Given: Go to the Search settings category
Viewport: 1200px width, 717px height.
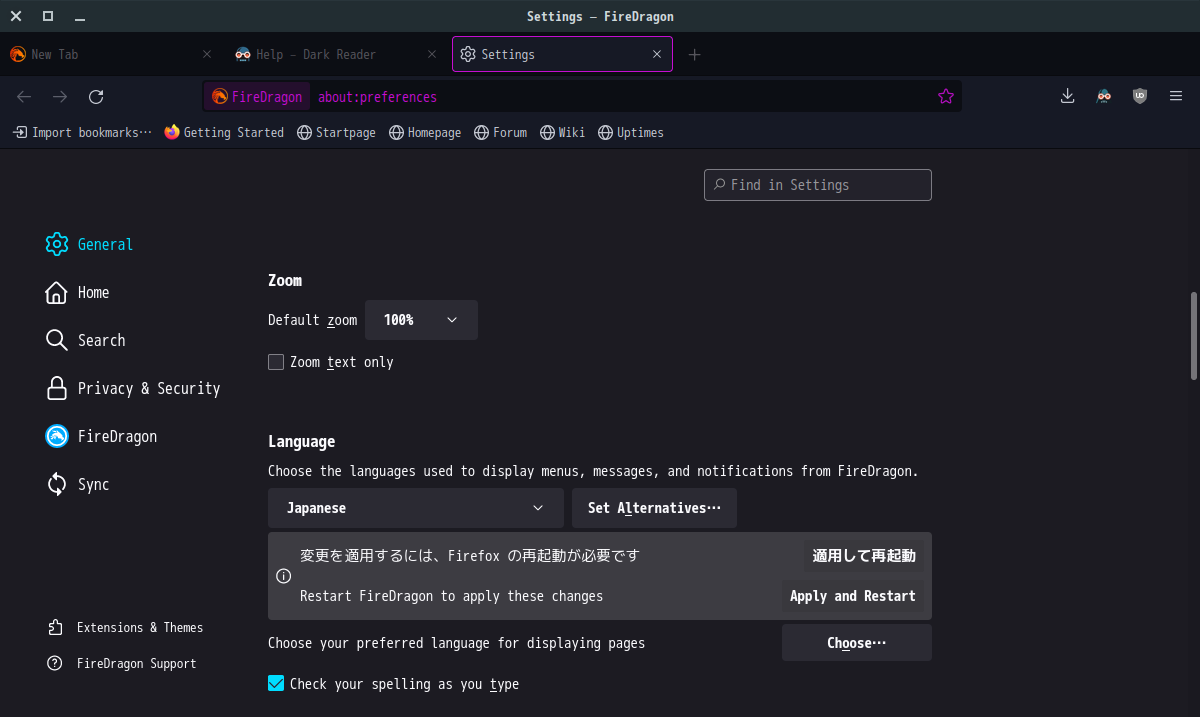Looking at the screenshot, I should tap(86, 340).
